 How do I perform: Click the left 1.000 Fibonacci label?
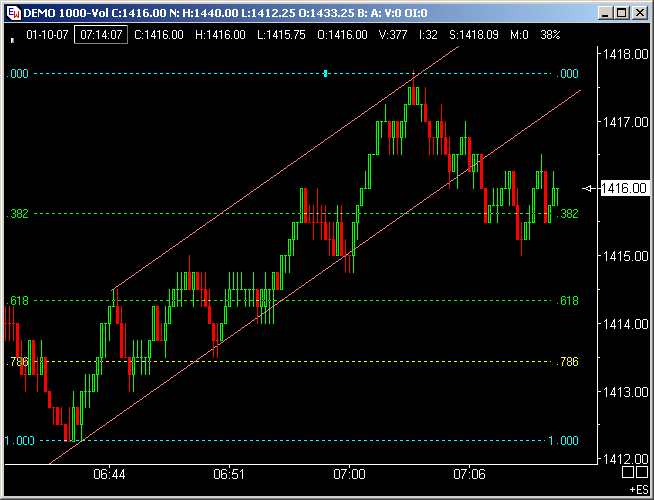[20, 441]
